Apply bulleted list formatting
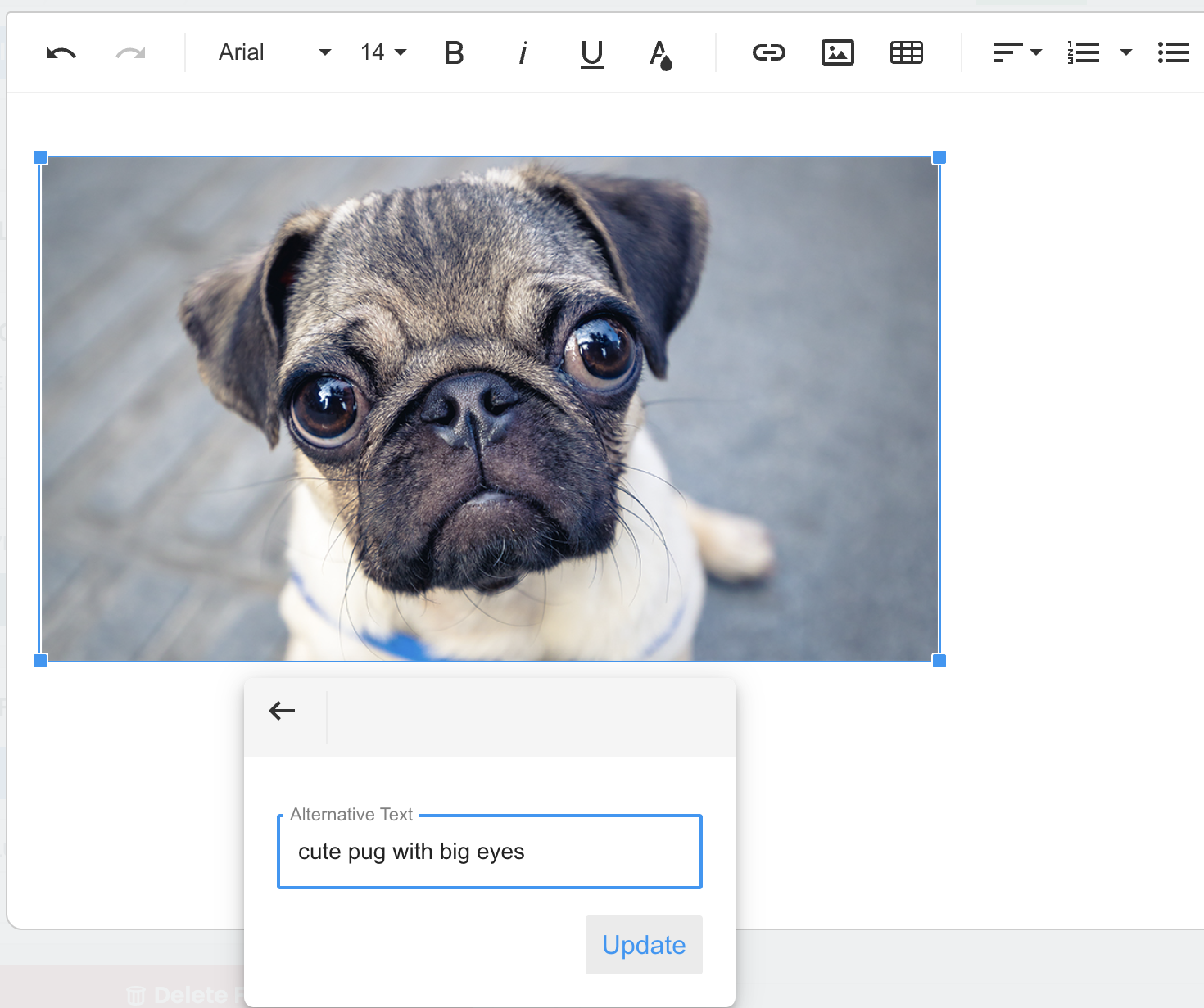 (1173, 53)
